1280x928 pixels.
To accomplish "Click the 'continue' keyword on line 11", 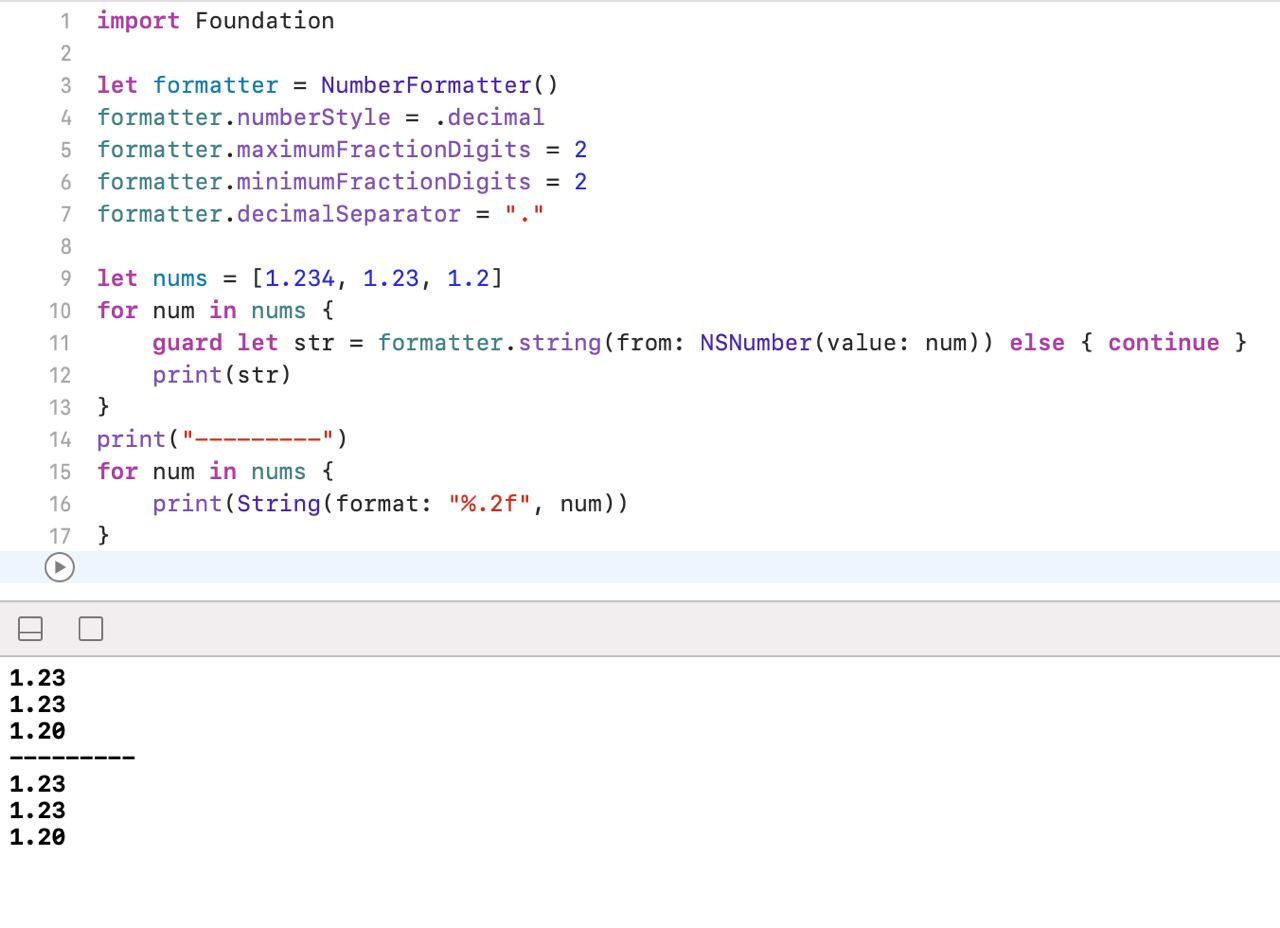I will (1164, 342).
